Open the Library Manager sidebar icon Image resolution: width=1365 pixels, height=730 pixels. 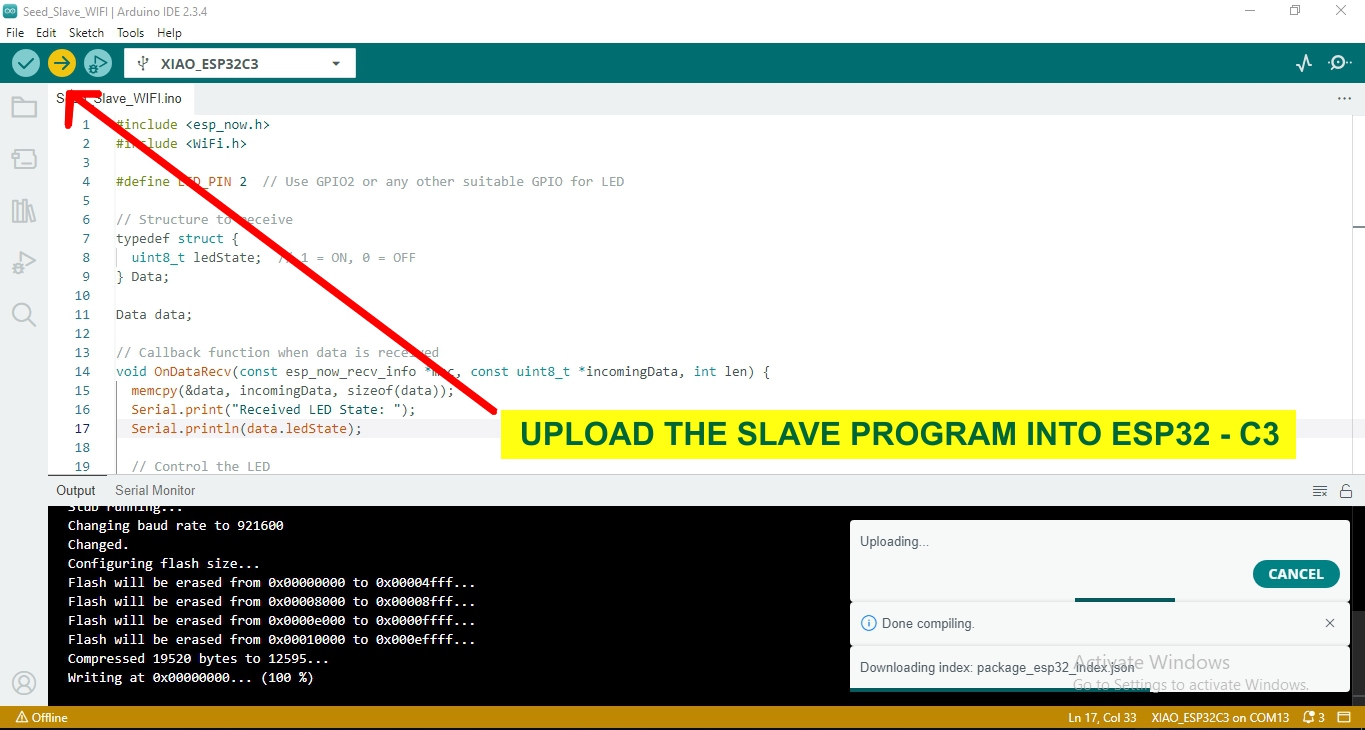click(24, 211)
